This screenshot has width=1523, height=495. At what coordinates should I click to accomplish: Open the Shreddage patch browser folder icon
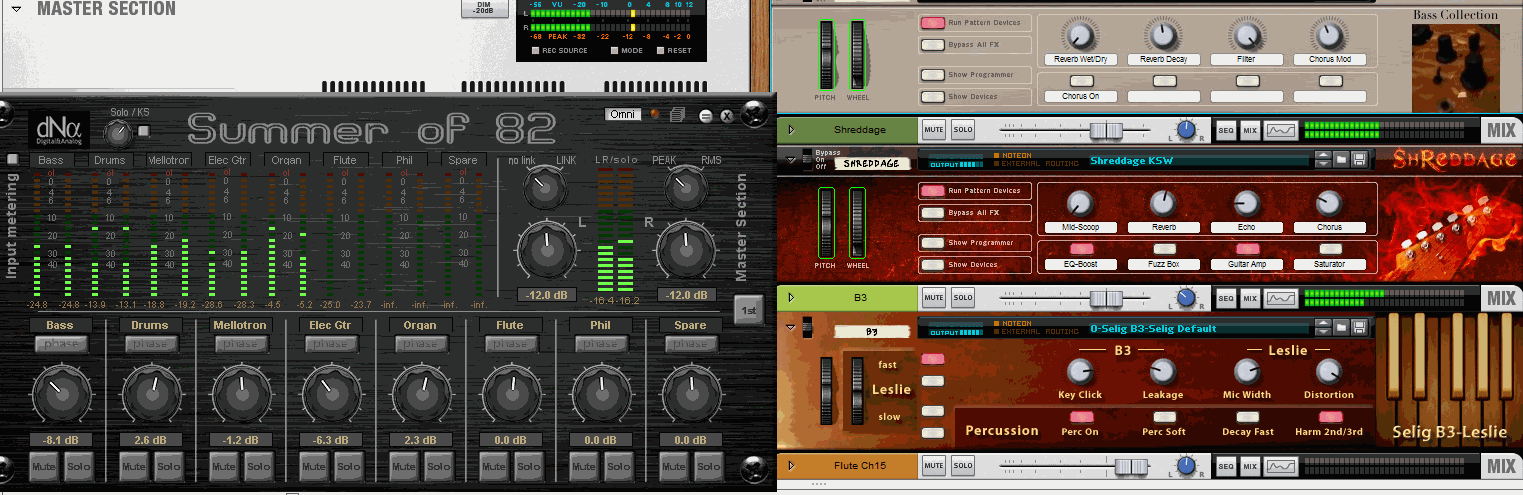[x=1341, y=160]
